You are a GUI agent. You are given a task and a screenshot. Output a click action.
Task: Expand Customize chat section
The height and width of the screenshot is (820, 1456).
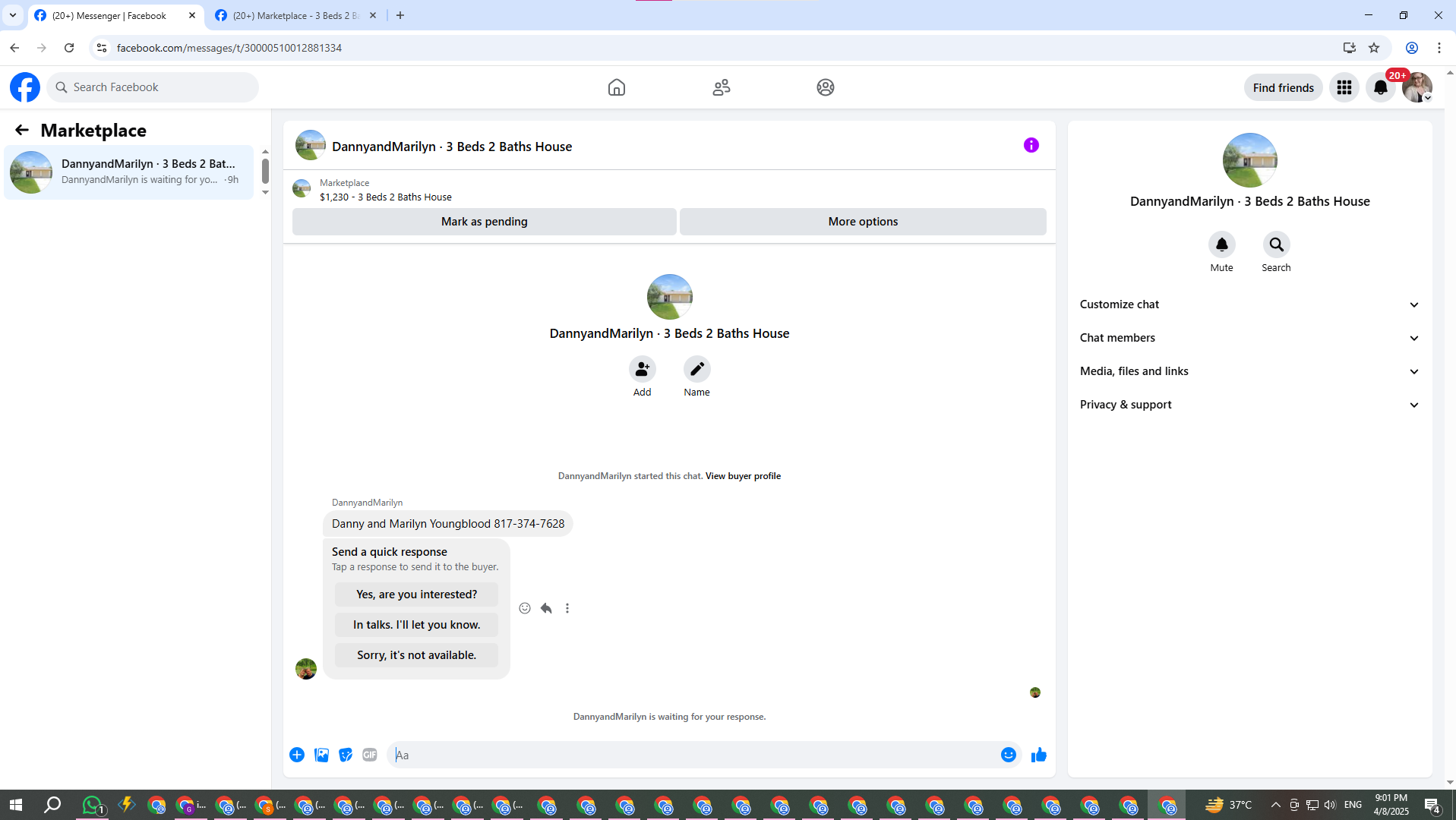(1249, 304)
